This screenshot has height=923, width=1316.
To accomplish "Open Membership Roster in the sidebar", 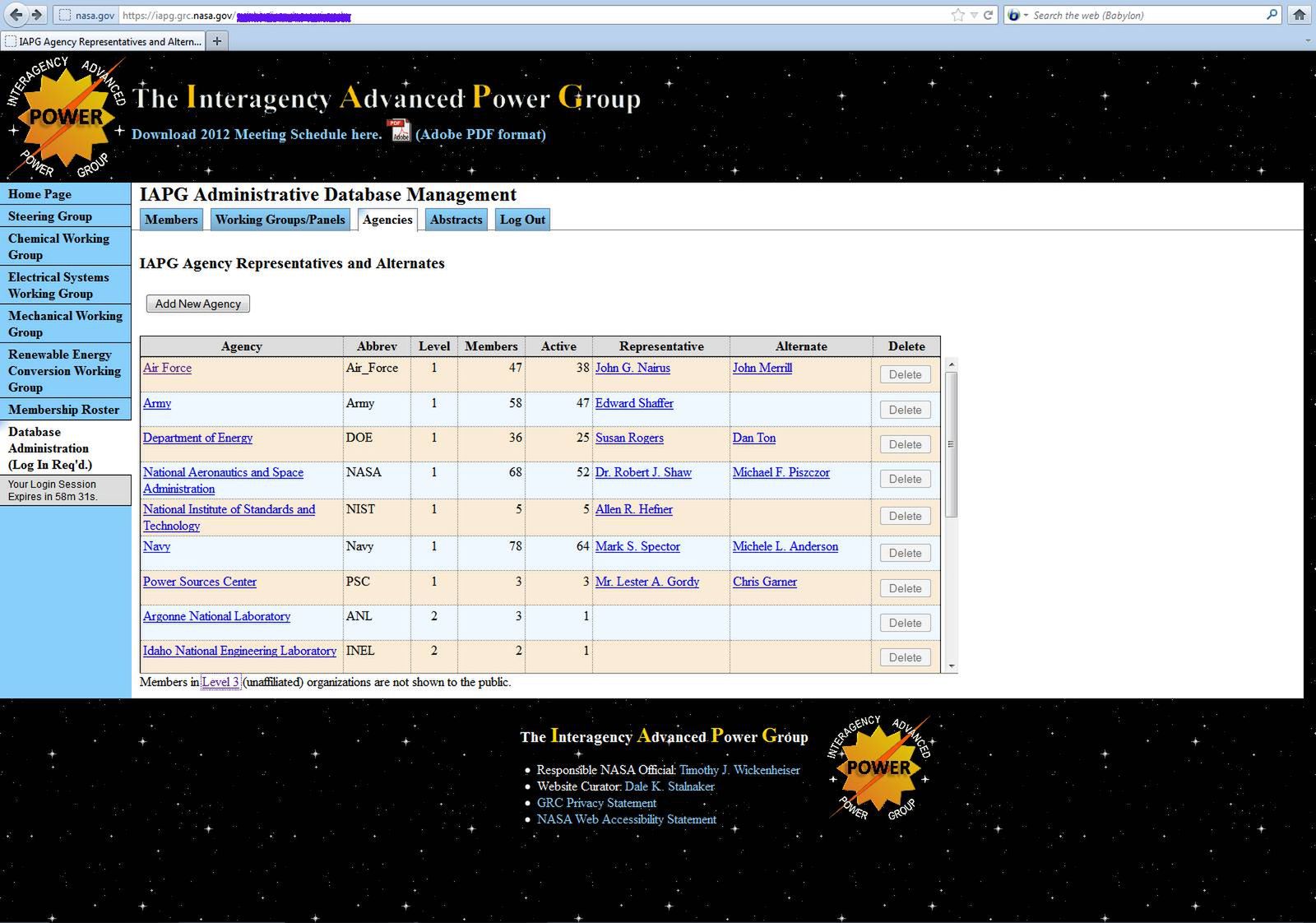I will (65, 410).
